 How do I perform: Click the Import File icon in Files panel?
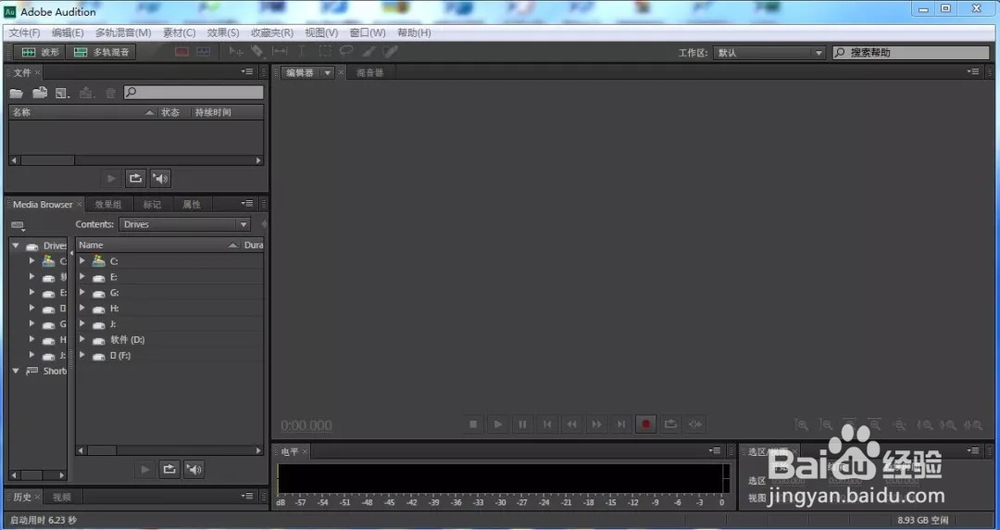pyautogui.click(x=40, y=93)
